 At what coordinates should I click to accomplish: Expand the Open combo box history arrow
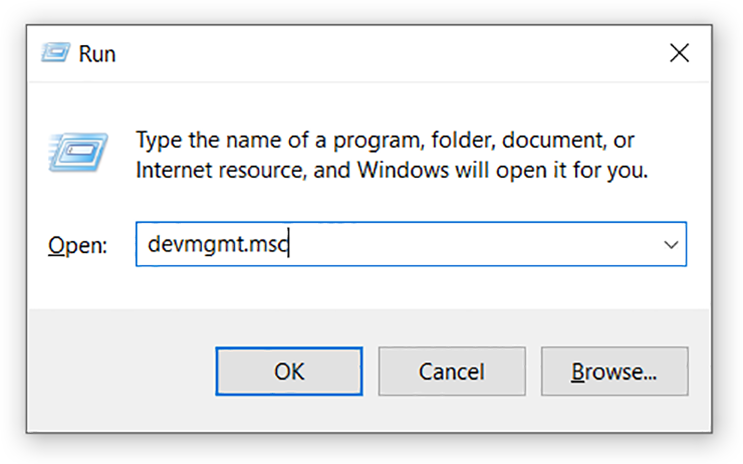pos(671,245)
